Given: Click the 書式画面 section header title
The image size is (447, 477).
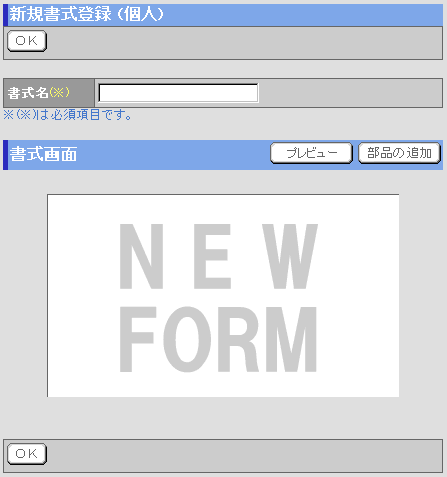Looking at the screenshot, I should pyautogui.click(x=43, y=154).
